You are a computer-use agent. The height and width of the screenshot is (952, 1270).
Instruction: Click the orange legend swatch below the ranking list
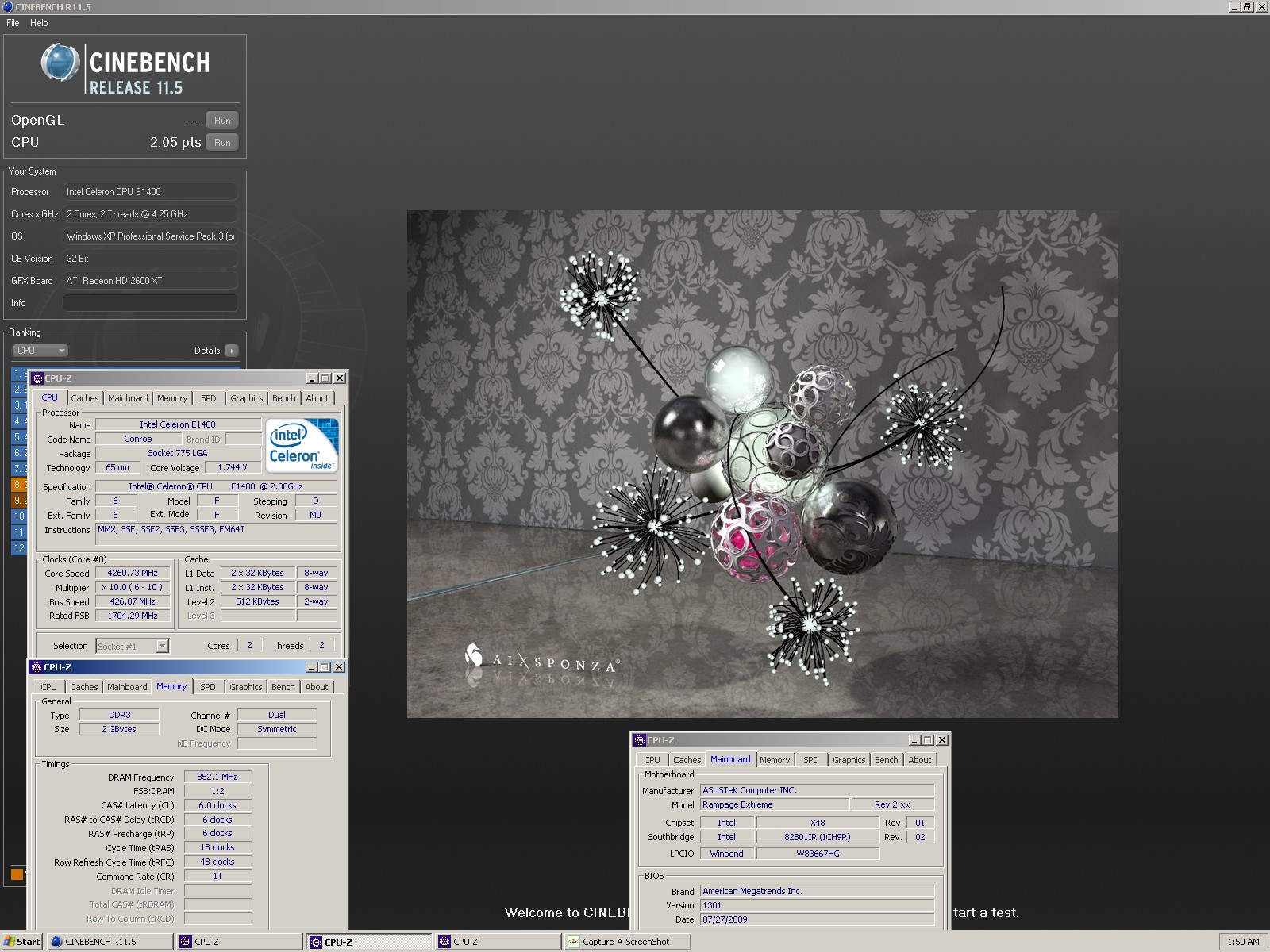click(17, 874)
